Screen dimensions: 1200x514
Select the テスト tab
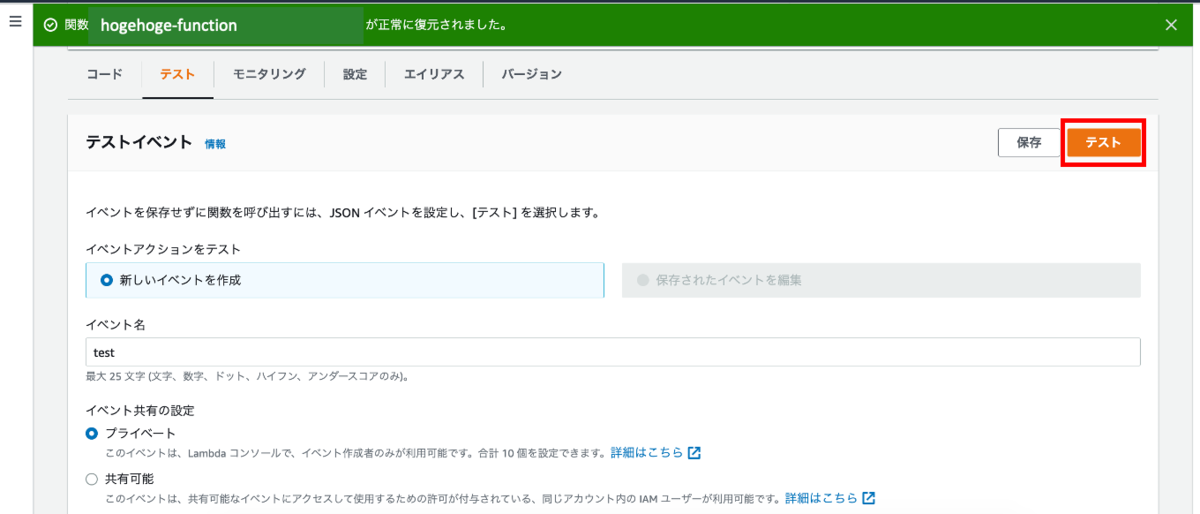point(178,74)
